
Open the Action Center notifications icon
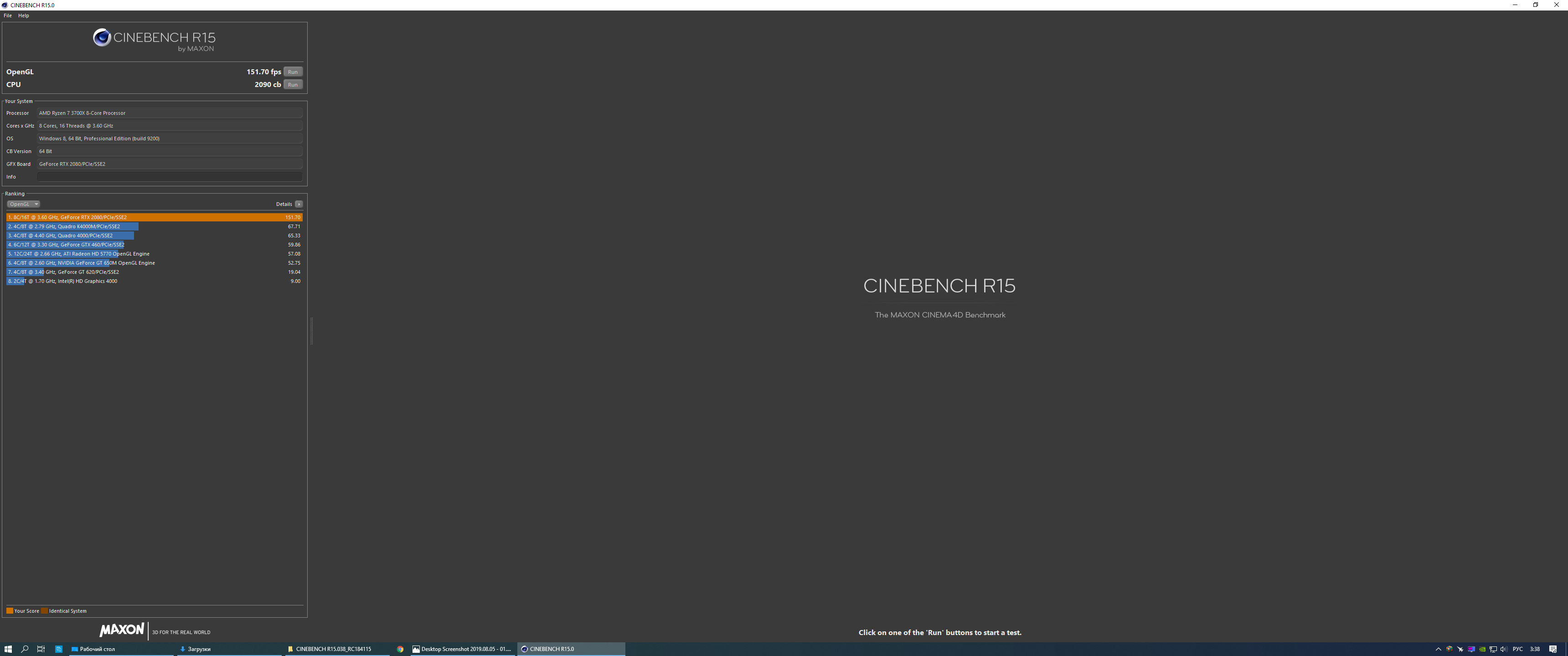click(1553, 649)
